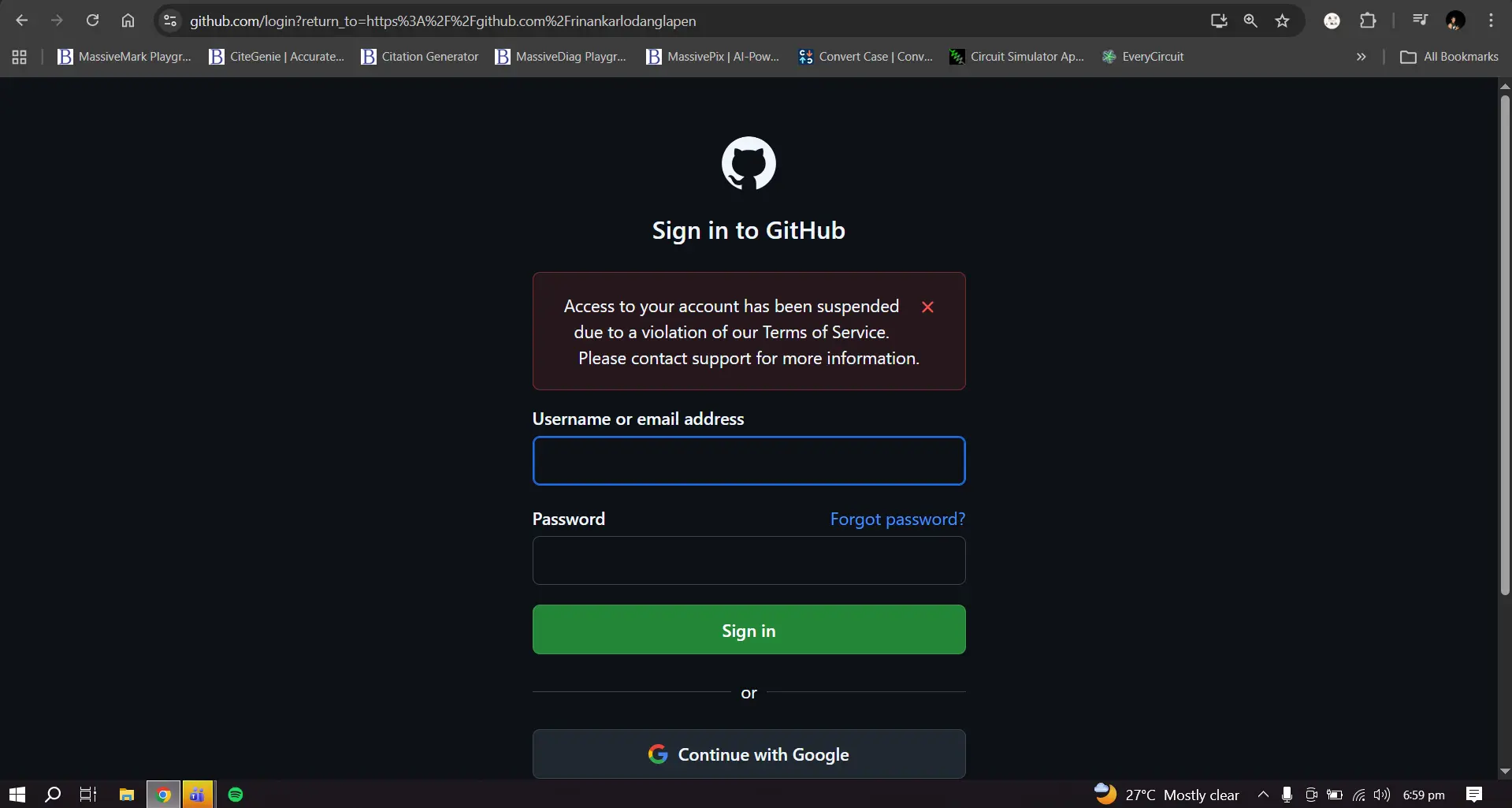This screenshot has height=808, width=1512.
Task: Open the Chrome three-dot menu
Action: pyautogui.click(x=1491, y=20)
